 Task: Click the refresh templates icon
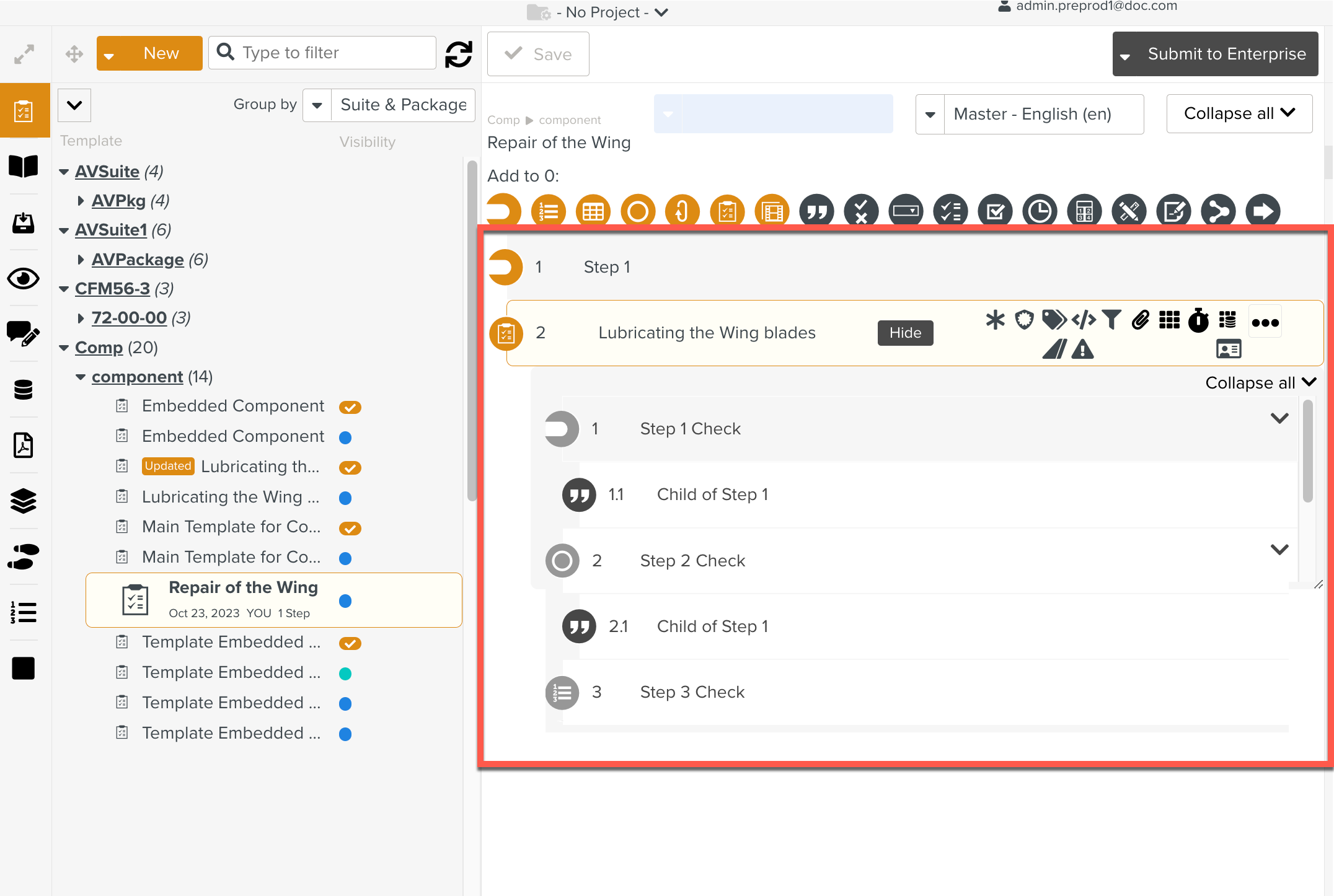(459, 54)
